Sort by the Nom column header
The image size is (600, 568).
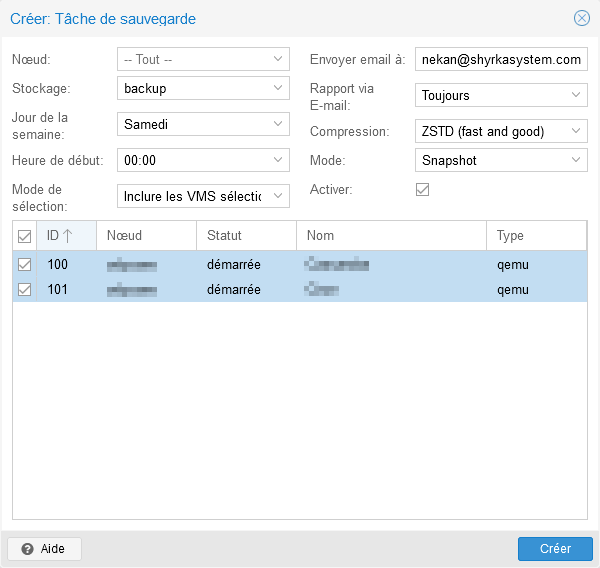(390, 236)
